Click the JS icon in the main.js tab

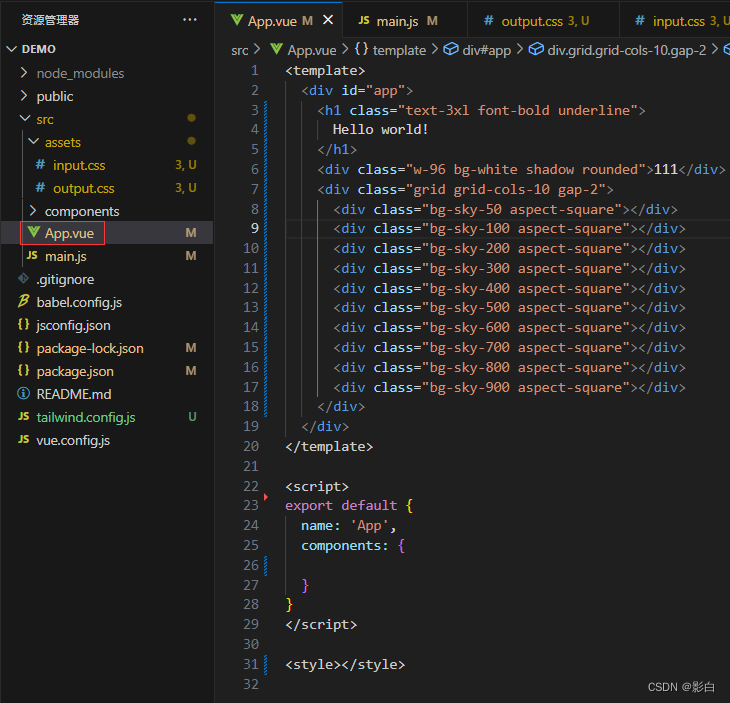pos(364,20)
